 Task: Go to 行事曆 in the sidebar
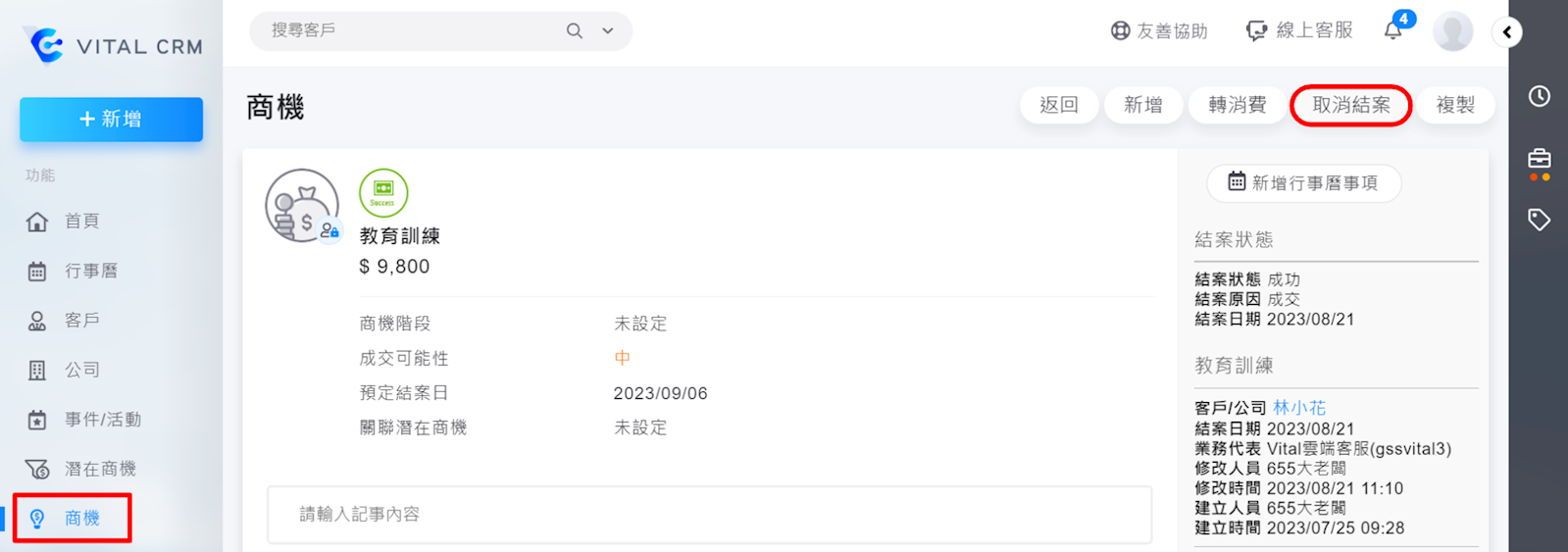[x=90, y=272]
